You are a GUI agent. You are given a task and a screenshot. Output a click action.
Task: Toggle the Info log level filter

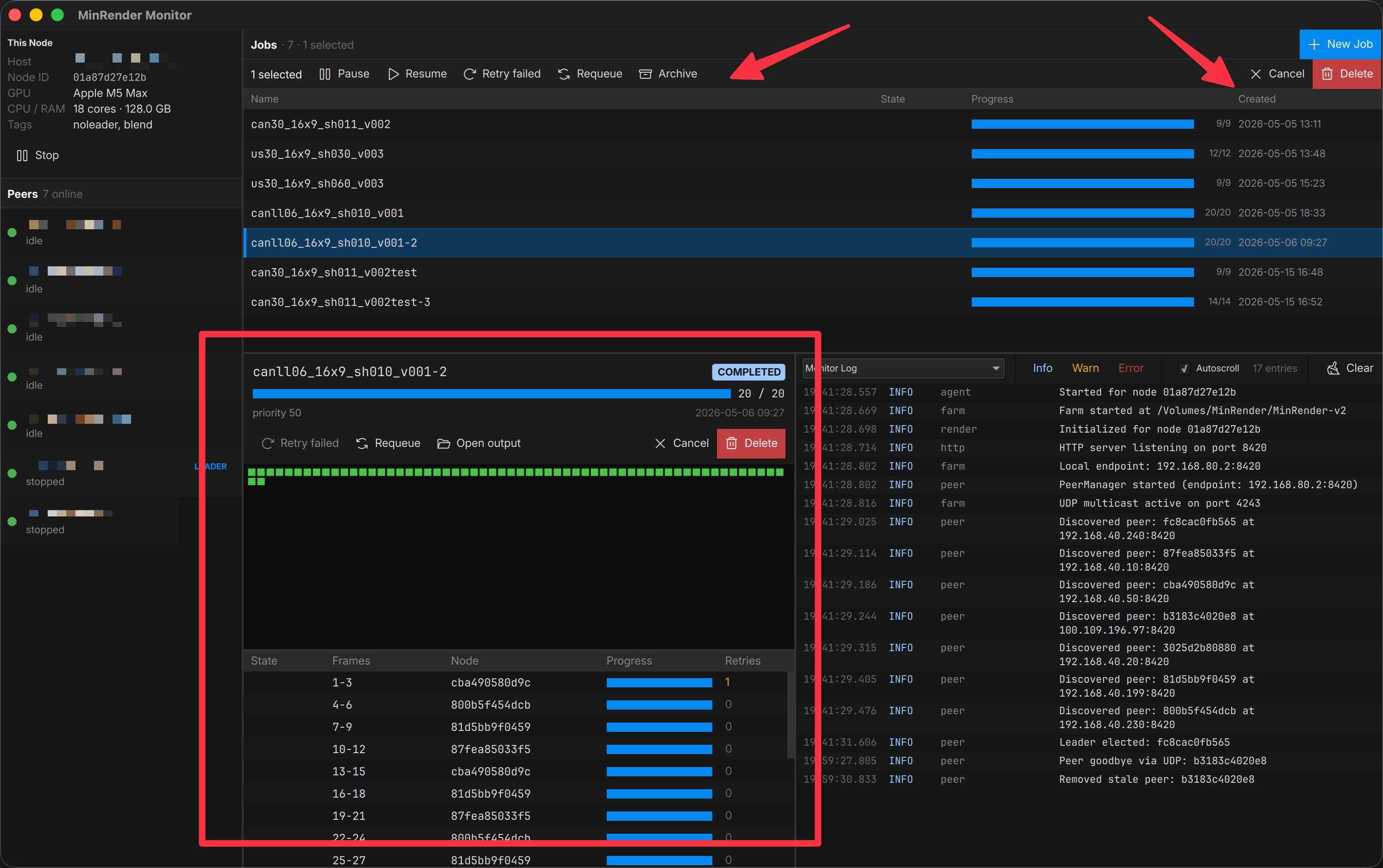point(1043,368)
